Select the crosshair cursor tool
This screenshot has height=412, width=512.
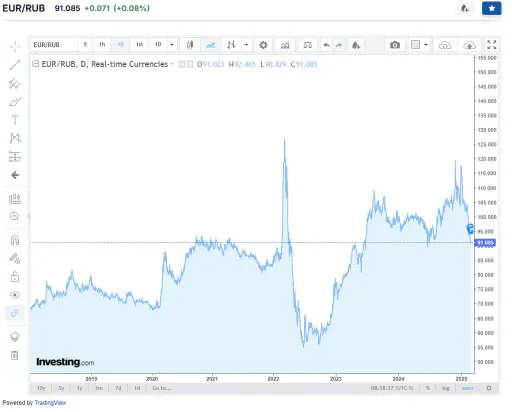coord(15,47)
